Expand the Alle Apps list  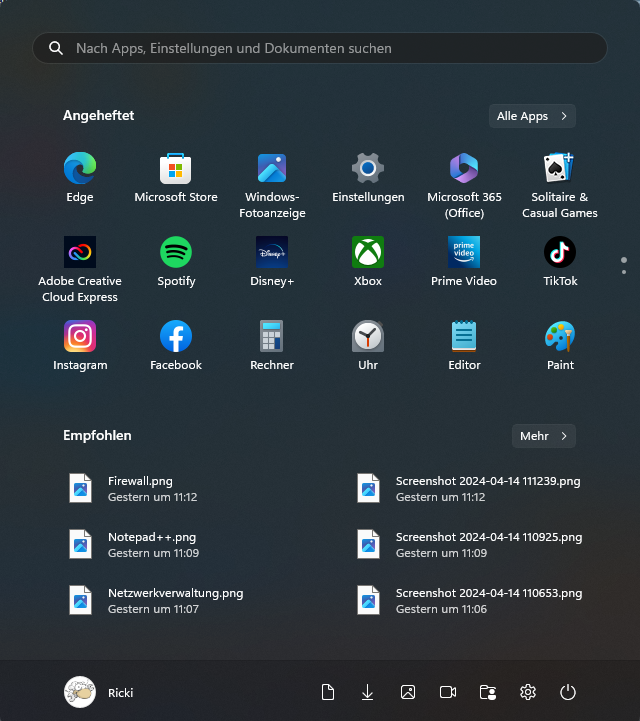tap(532, 116)
